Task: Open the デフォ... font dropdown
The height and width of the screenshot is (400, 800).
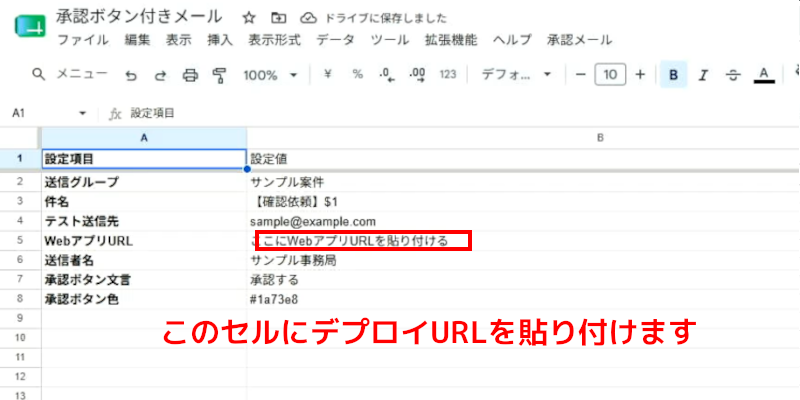Action: pos(516,75)
